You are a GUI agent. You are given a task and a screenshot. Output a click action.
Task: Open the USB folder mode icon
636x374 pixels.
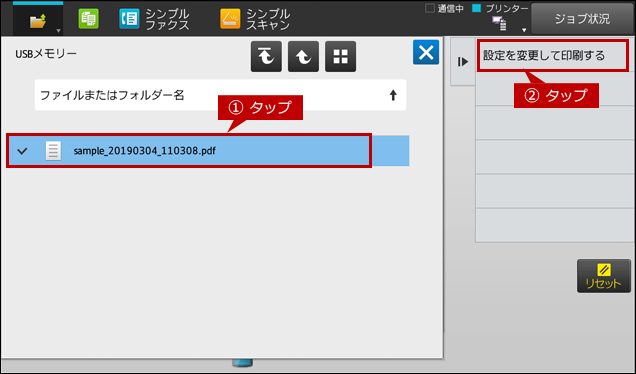38,20
